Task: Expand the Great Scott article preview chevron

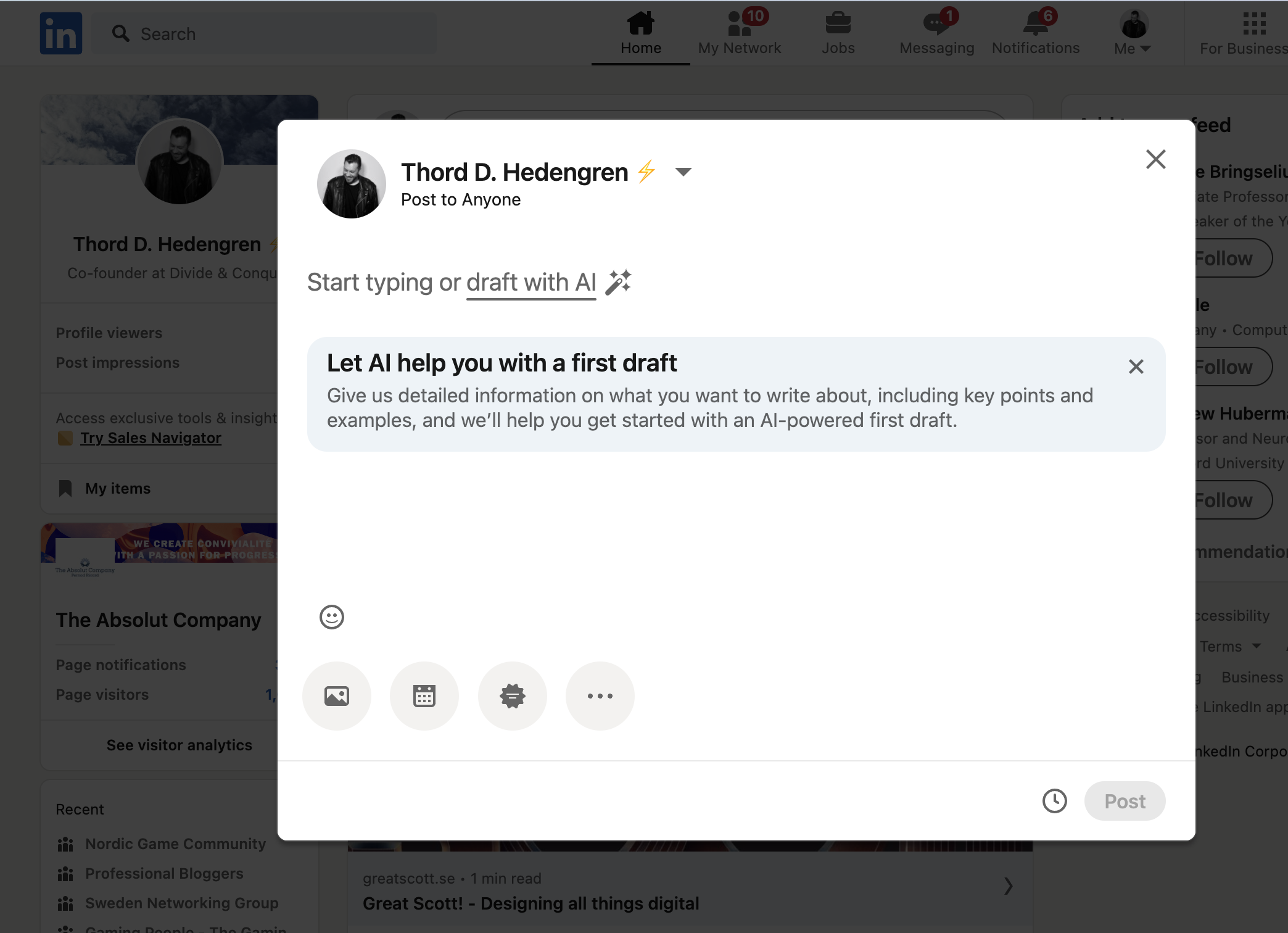Action: 1009,886
